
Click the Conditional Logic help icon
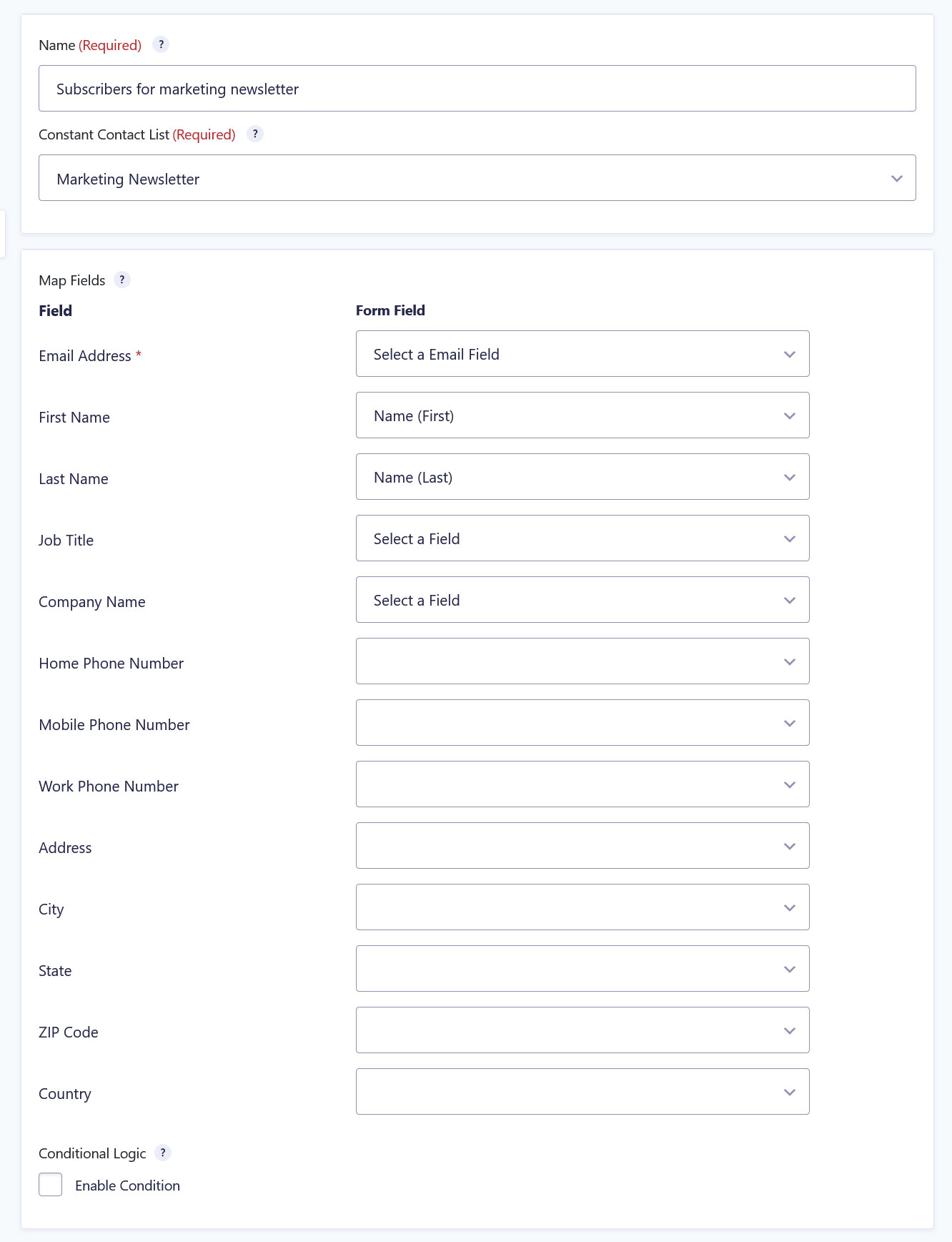coord(163,1153)
